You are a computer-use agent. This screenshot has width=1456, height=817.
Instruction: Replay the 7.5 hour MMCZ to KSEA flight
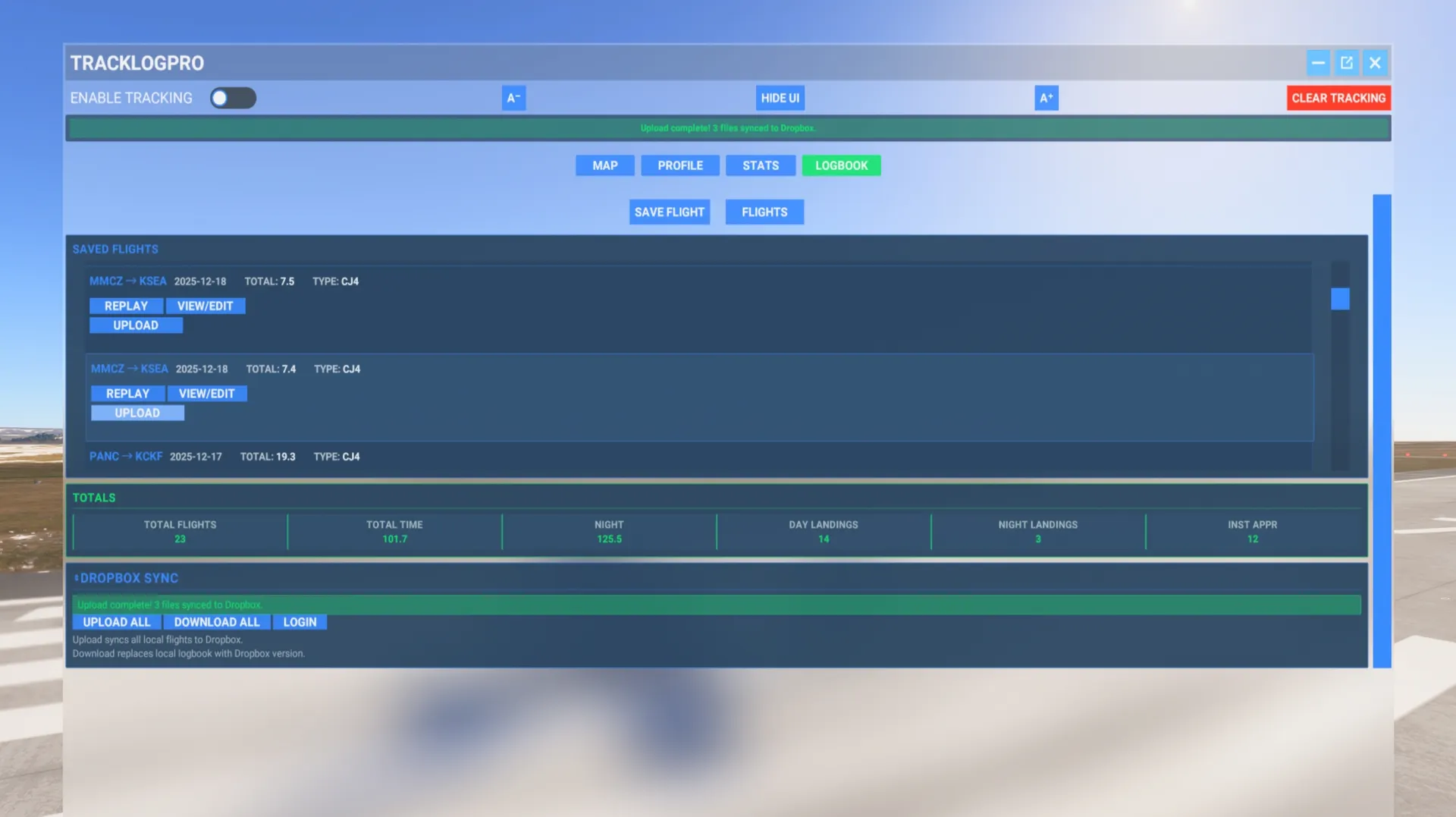(x=126, y=306)
